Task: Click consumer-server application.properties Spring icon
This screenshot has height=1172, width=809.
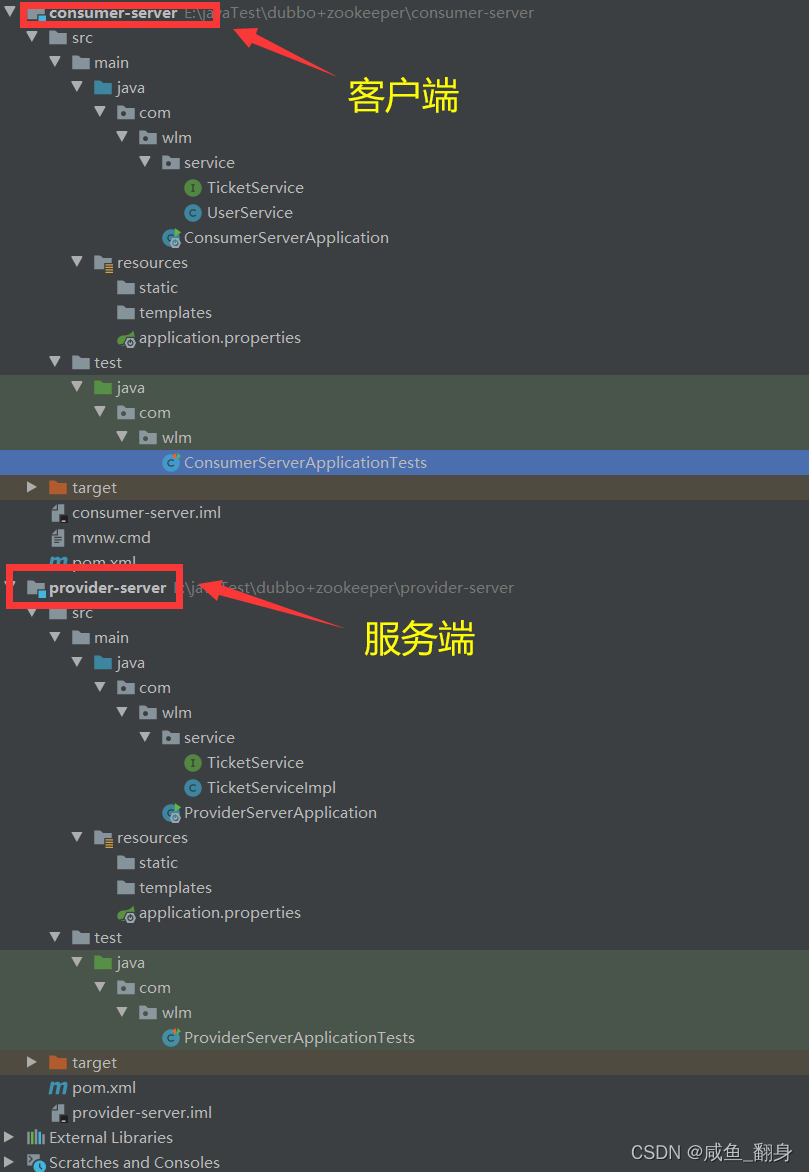Action: click(x=126, y=339)
